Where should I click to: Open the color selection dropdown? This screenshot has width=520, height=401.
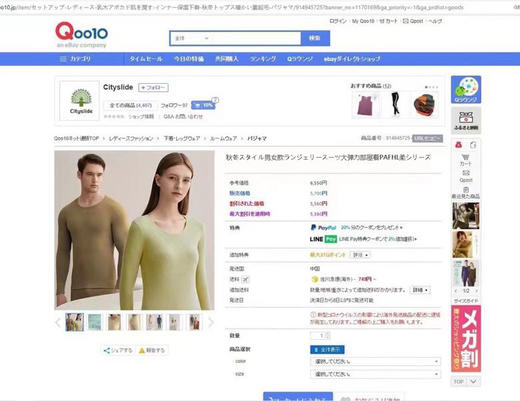[375, 361]
